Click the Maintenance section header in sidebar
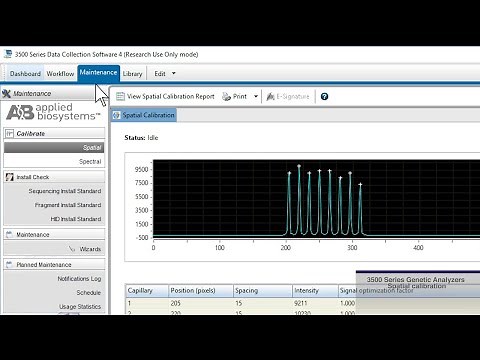The image size is (480, 360). pyautogui.click(x=54, y=235)
